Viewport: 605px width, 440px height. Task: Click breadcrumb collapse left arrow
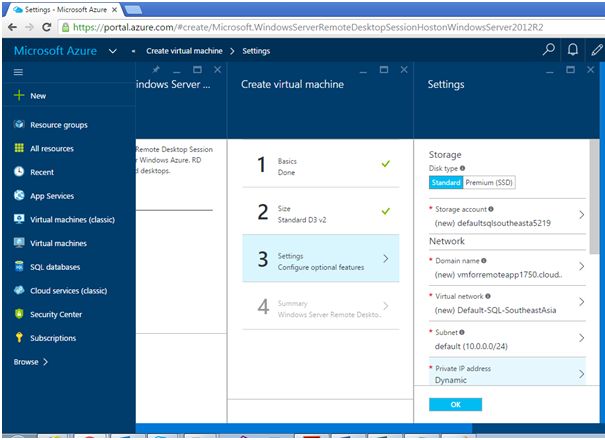133,51
